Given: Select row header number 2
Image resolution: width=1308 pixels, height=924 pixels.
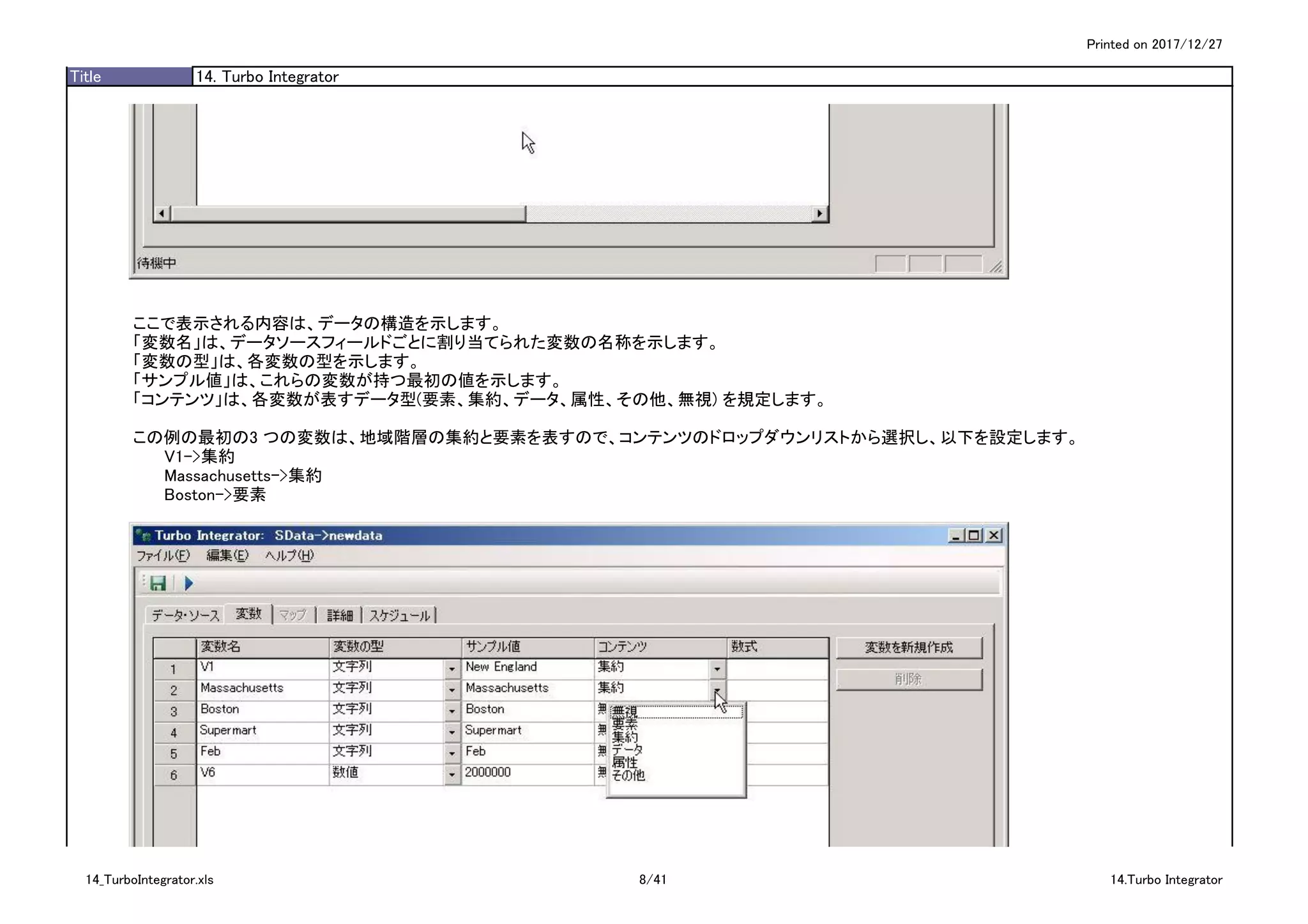Looking at the screenshot, I should pyautogui.click(x=174, y=690).
